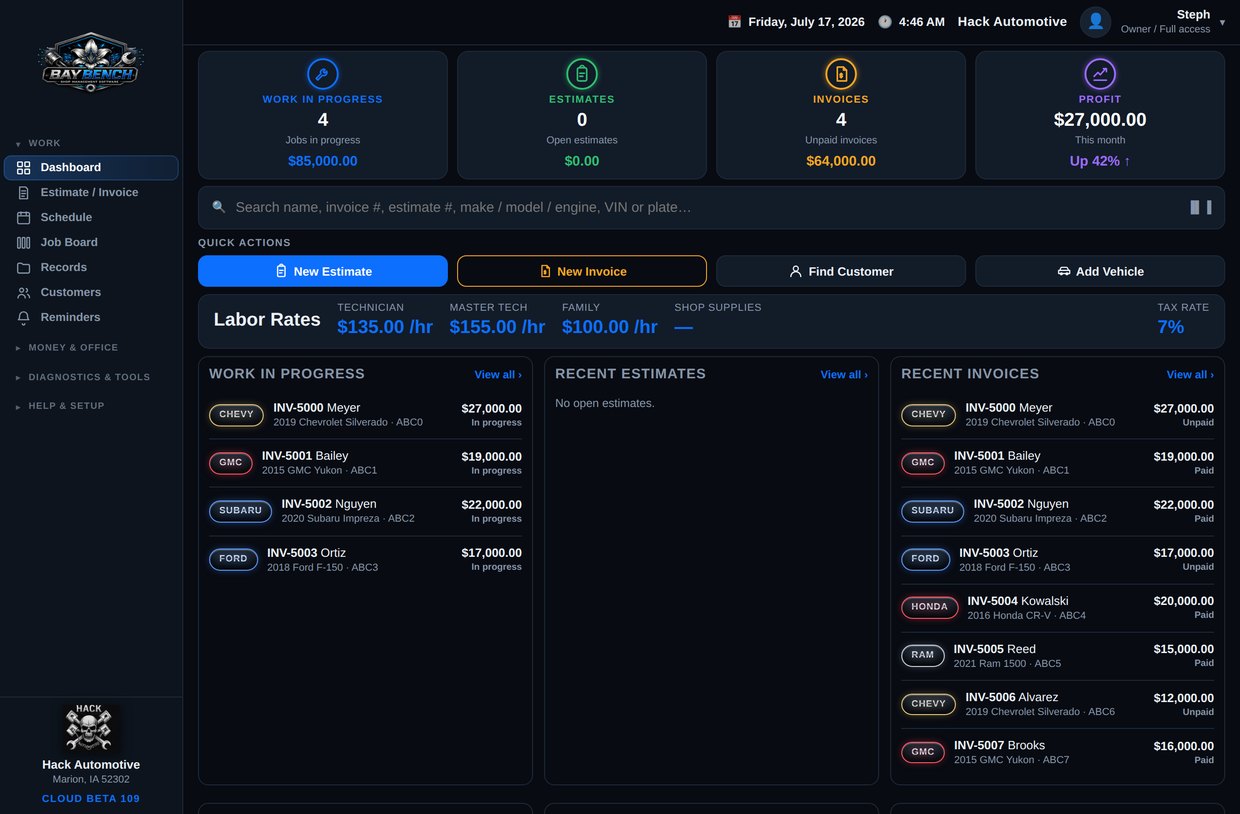Click GMC badge on Work In Progress INV-5001
The image size is (1240, 814).
(231, 463)
